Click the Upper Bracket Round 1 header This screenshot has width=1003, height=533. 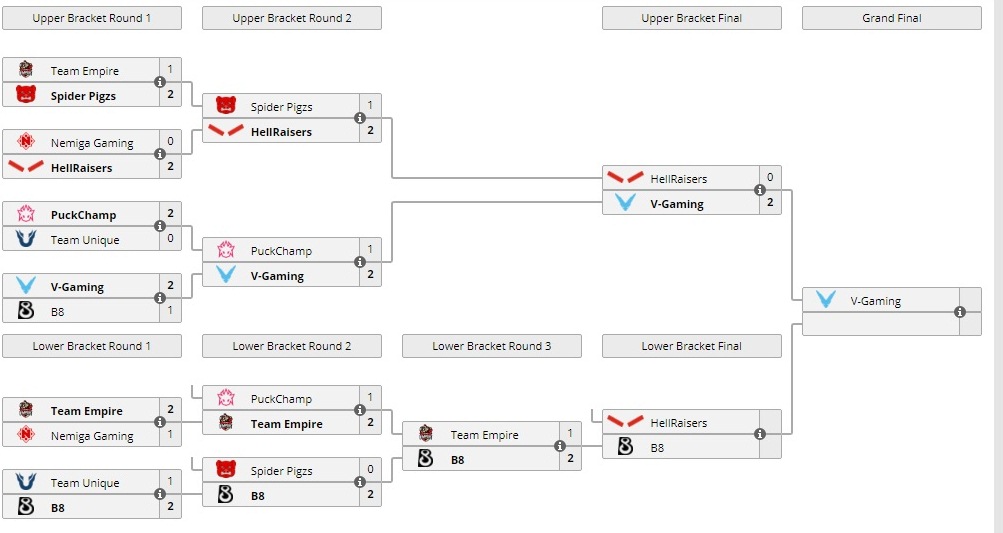pyautogui.click(x=92, y=18)
